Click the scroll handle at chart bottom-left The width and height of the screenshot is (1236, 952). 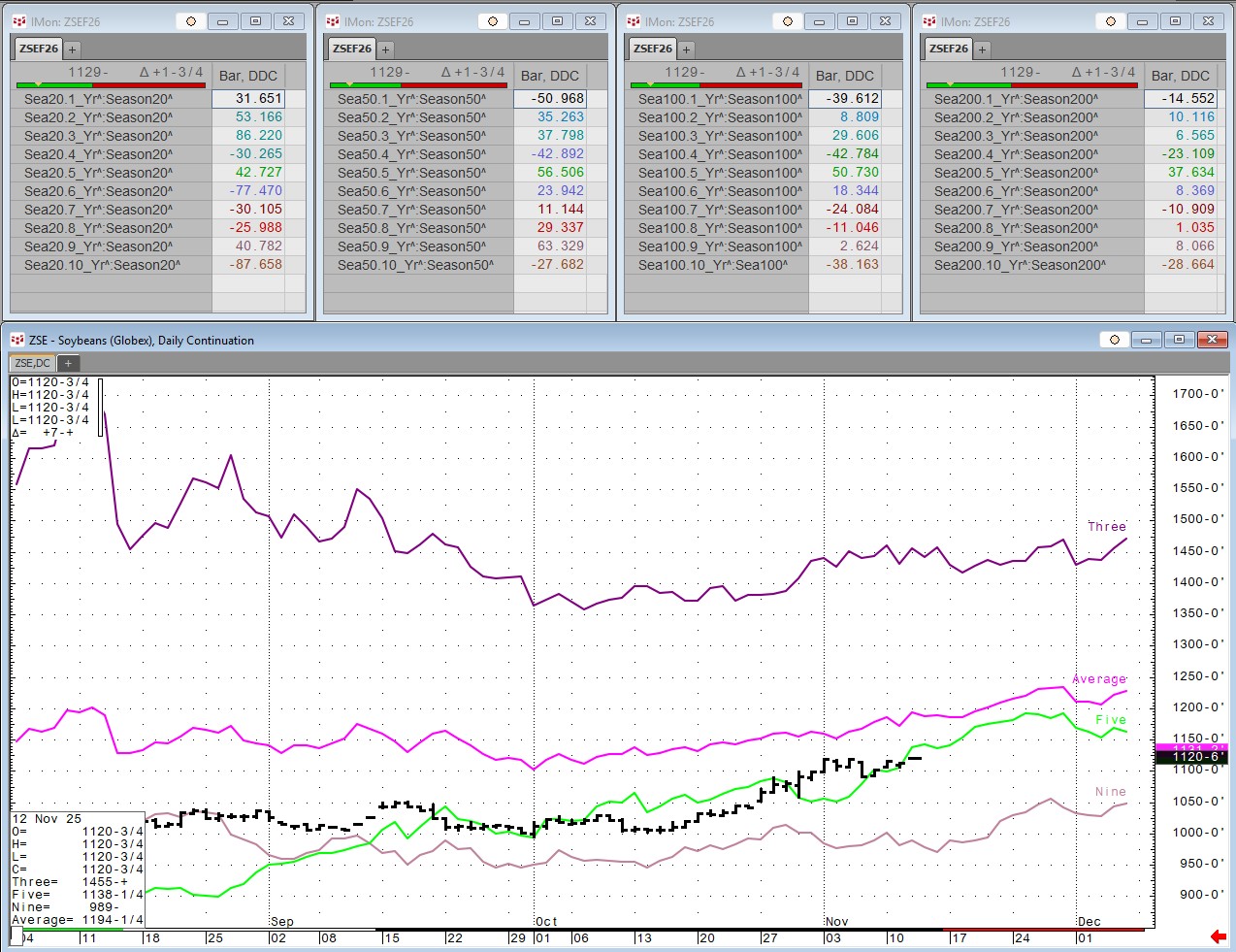tap(16, 936)
